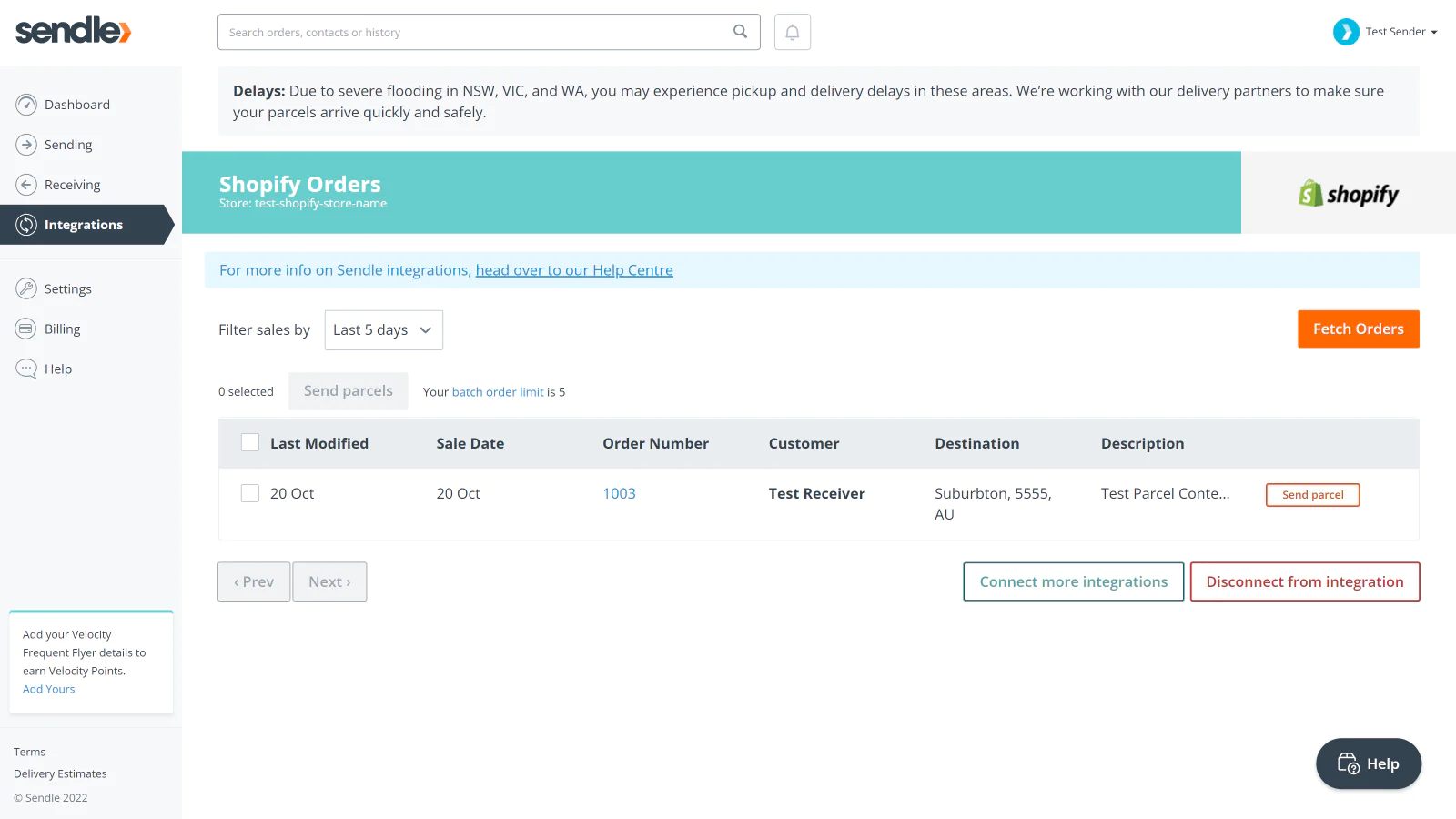Click the Next pagination button
This screenshot has width=1456, height=819.
tap(329, 581)
